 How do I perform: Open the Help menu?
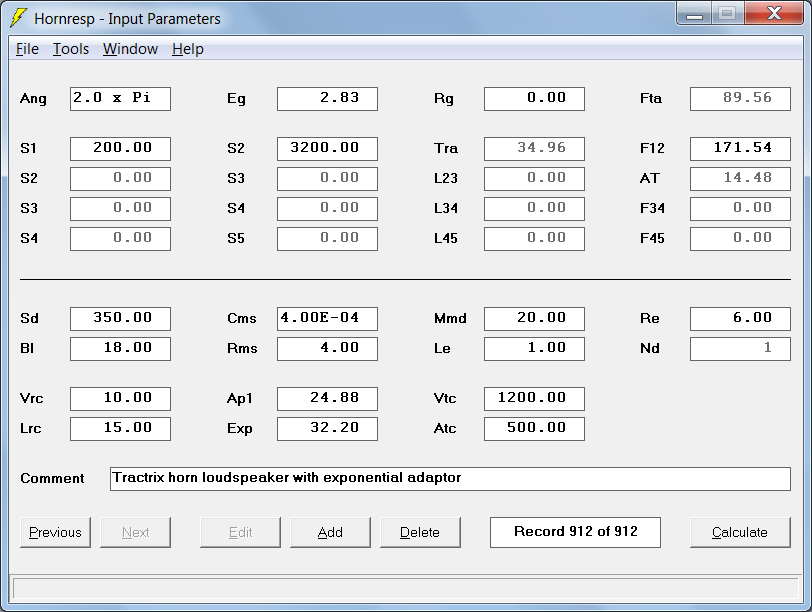[187, 49]
